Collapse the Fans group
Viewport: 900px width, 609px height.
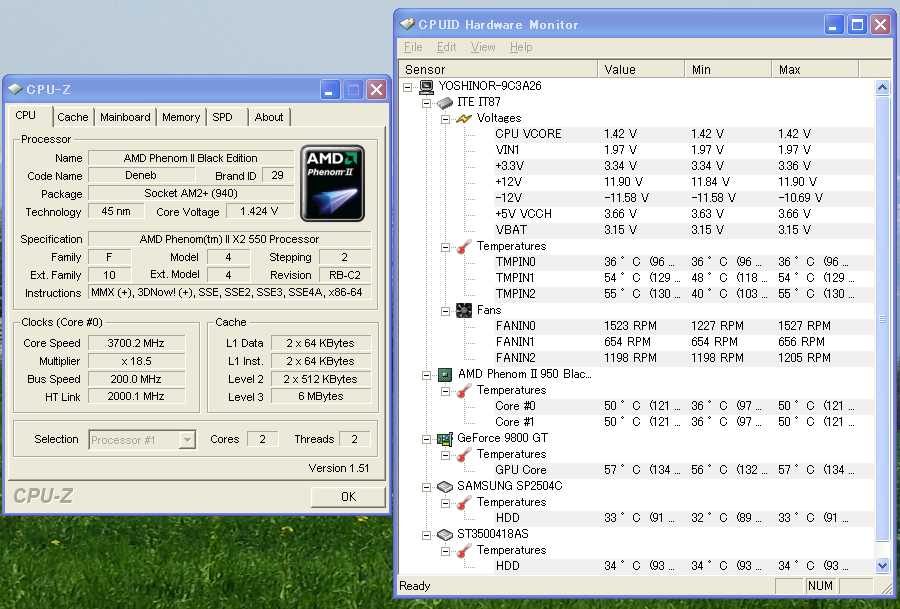pyautogui.click(x=445, y=311)
